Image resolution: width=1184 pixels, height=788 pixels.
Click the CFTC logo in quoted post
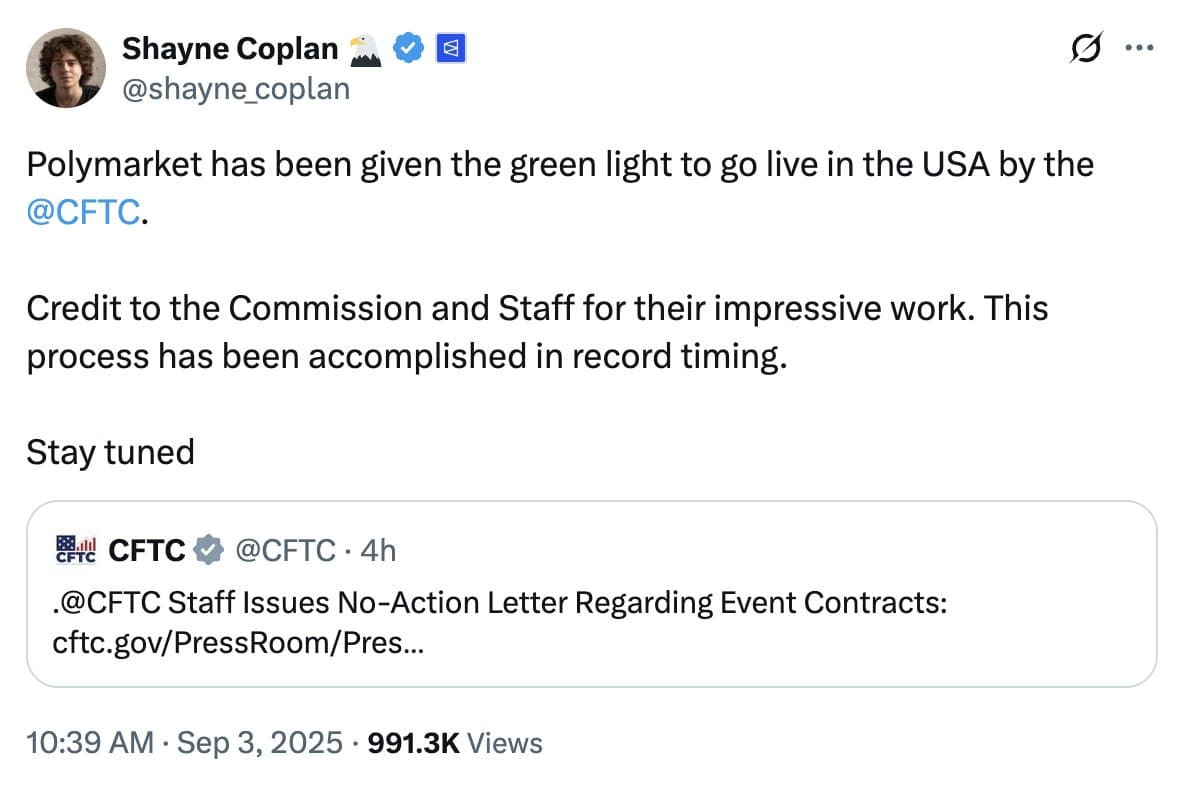[75, 550]
